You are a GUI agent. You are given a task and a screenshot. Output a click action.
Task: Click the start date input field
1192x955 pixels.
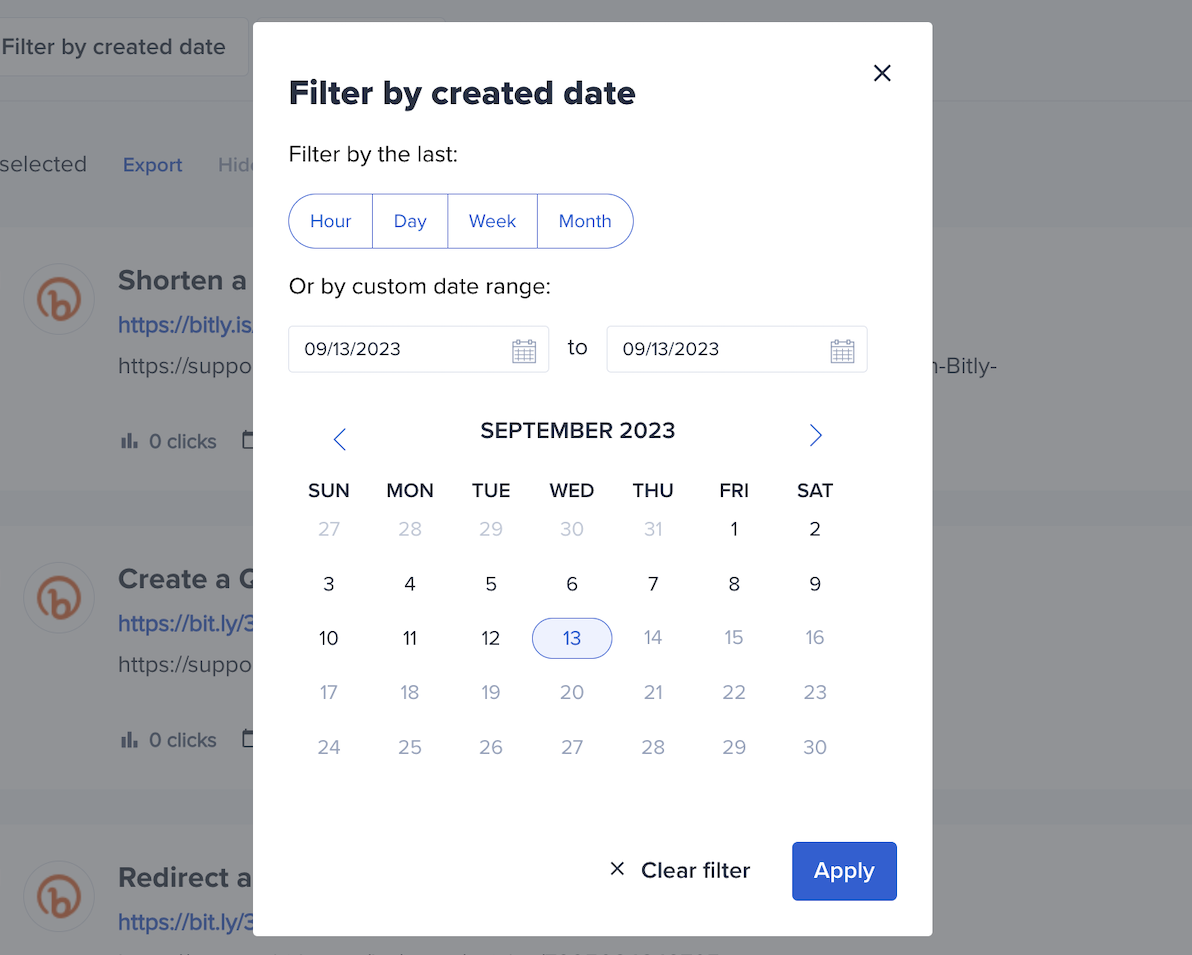coord(400,349)
